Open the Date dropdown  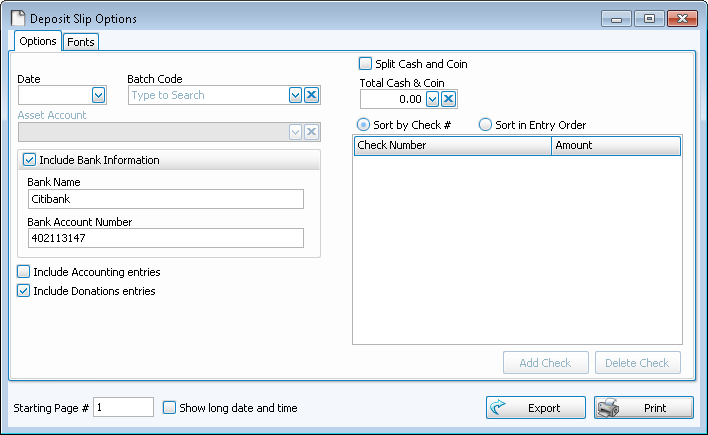point(99,95)
